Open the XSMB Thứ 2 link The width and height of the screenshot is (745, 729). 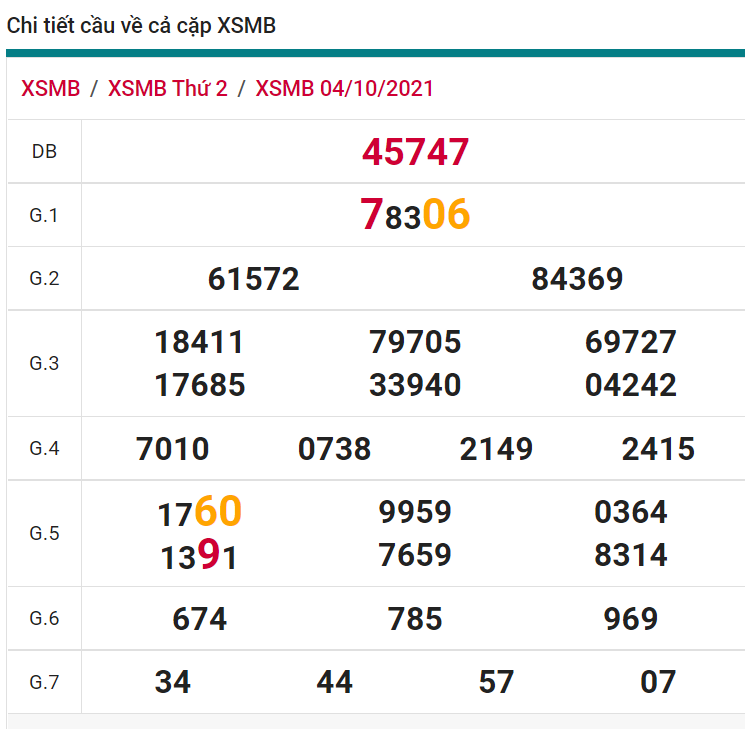coord(167,88)
